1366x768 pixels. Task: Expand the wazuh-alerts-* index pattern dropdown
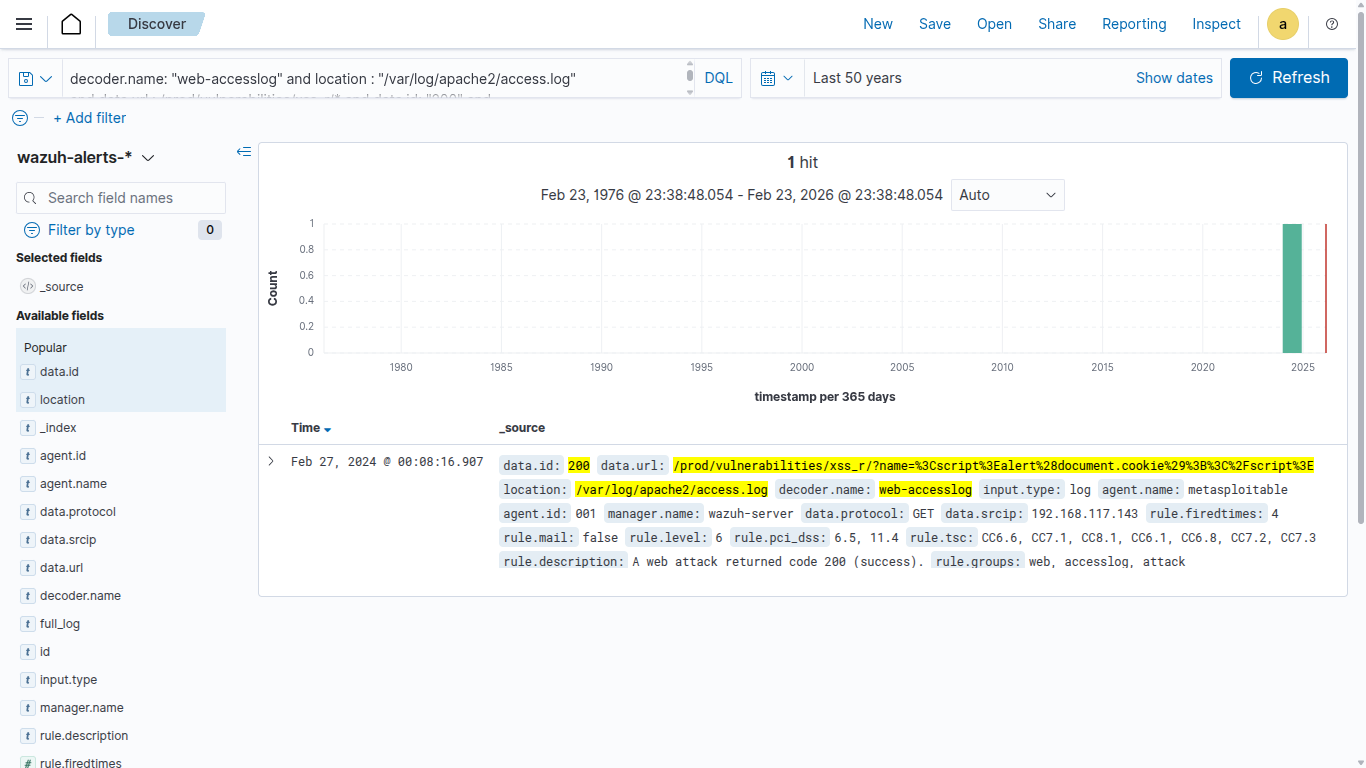(x=149, y=158)
